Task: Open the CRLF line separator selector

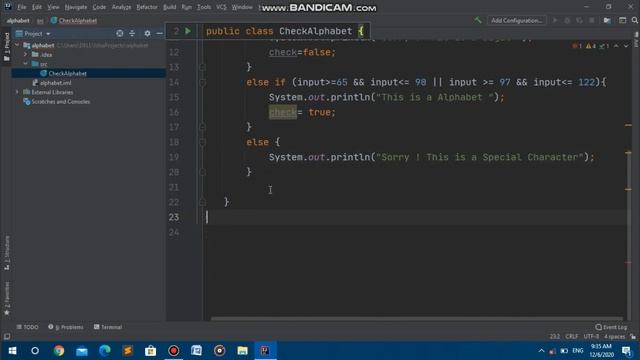Action: pos(571,336)
